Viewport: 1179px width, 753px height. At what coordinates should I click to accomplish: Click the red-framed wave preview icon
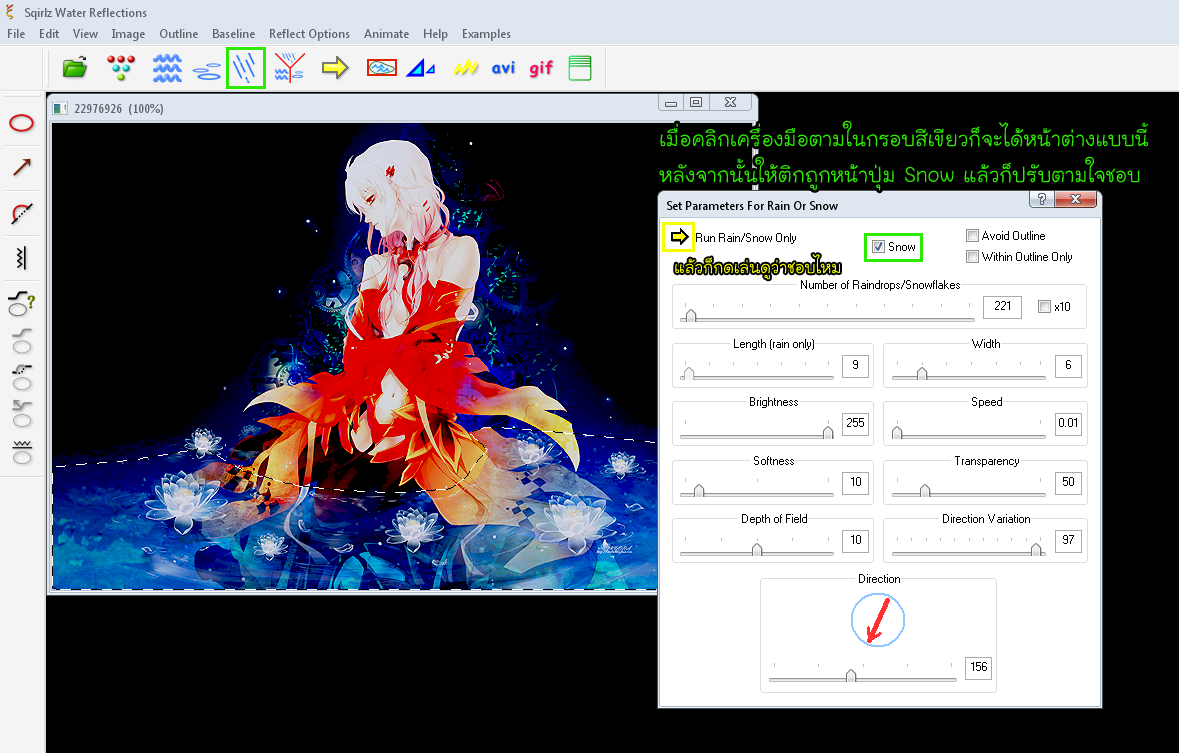pyautogui.click(x=381, y=68)
